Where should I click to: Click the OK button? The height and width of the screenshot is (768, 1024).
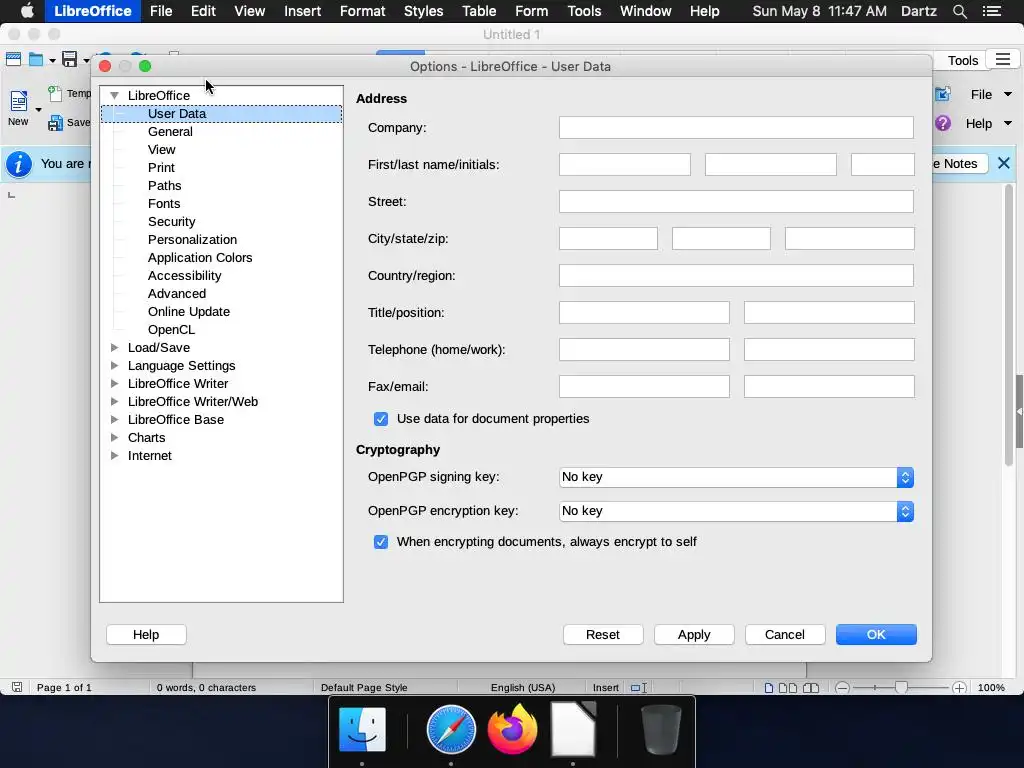[876, 634]
